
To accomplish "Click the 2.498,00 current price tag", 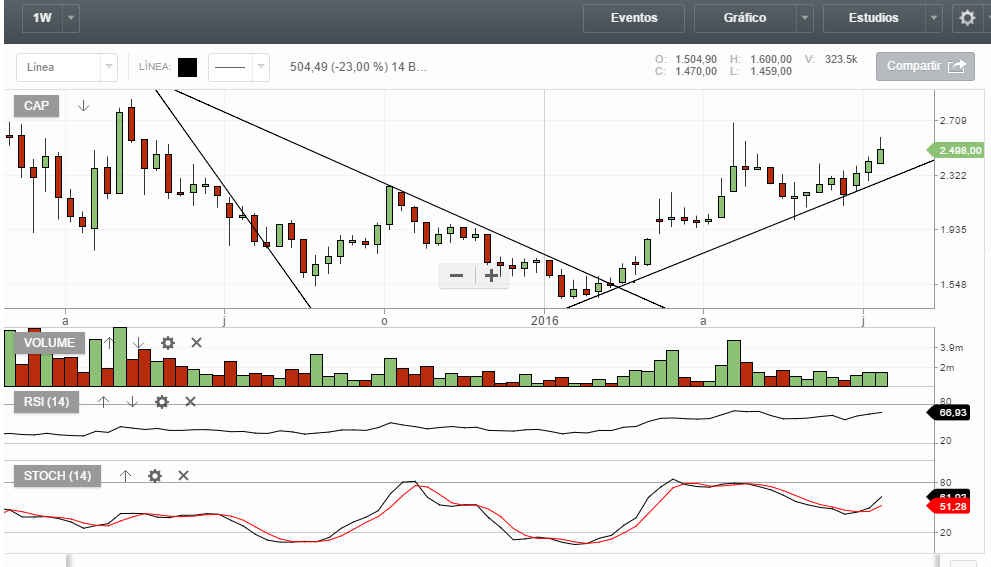I will coord(956,150).
